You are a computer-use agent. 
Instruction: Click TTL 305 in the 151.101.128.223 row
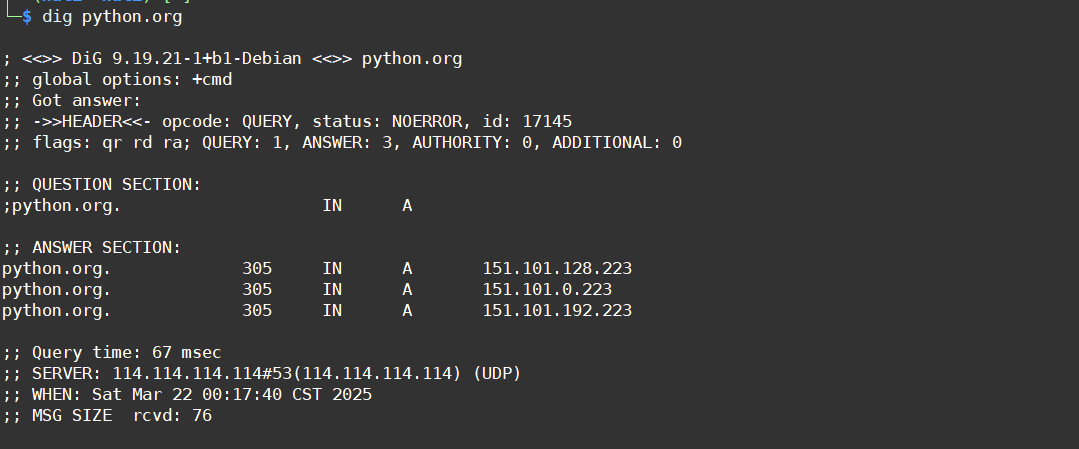coord(257,269)
